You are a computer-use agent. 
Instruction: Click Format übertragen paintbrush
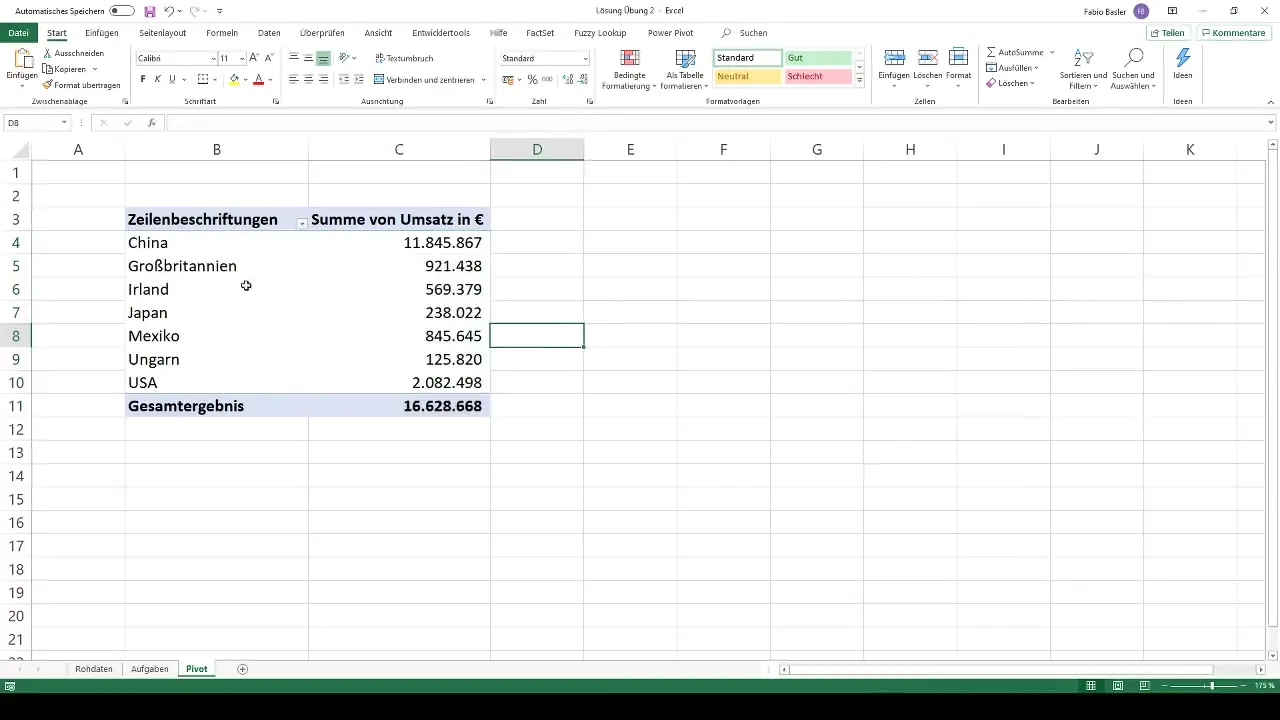(48, 85)
